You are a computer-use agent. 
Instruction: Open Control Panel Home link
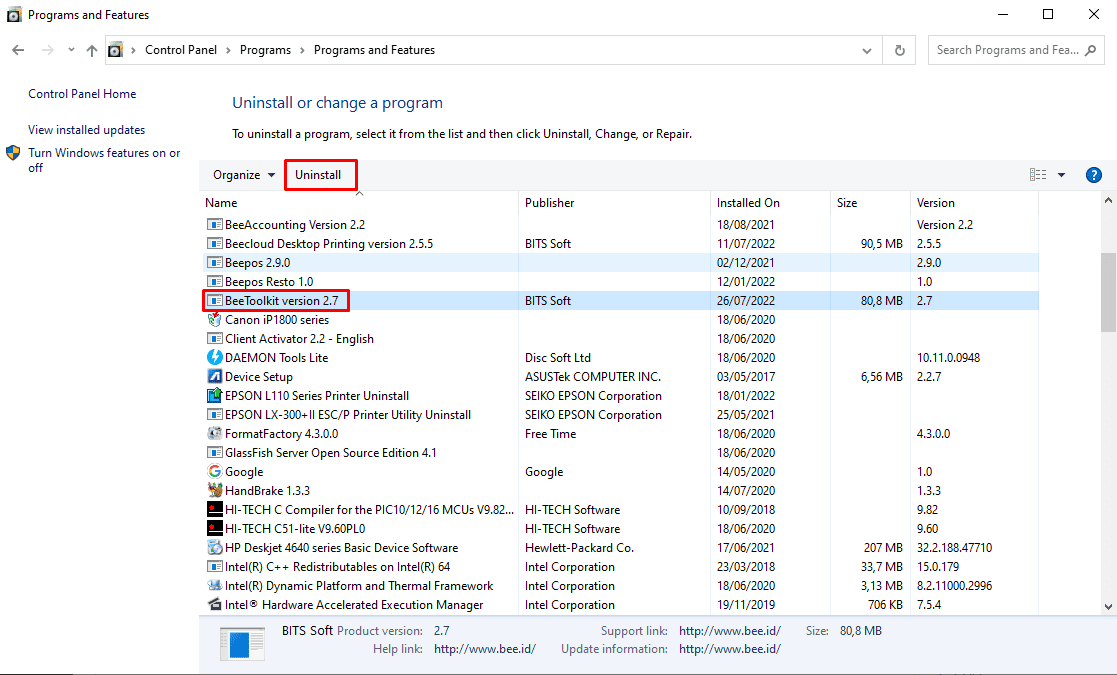point(82,94)
